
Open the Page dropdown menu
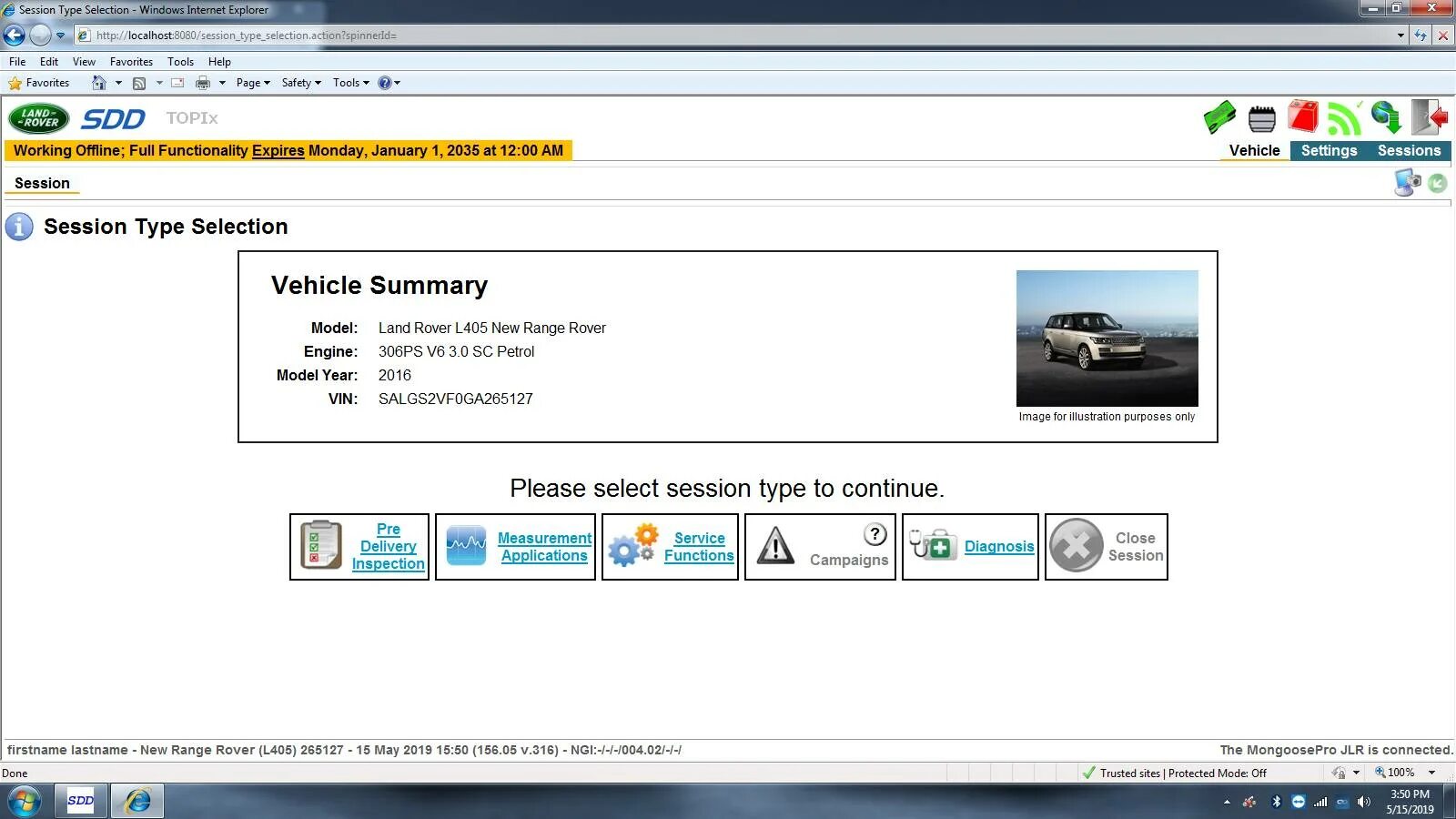point(253,83)
